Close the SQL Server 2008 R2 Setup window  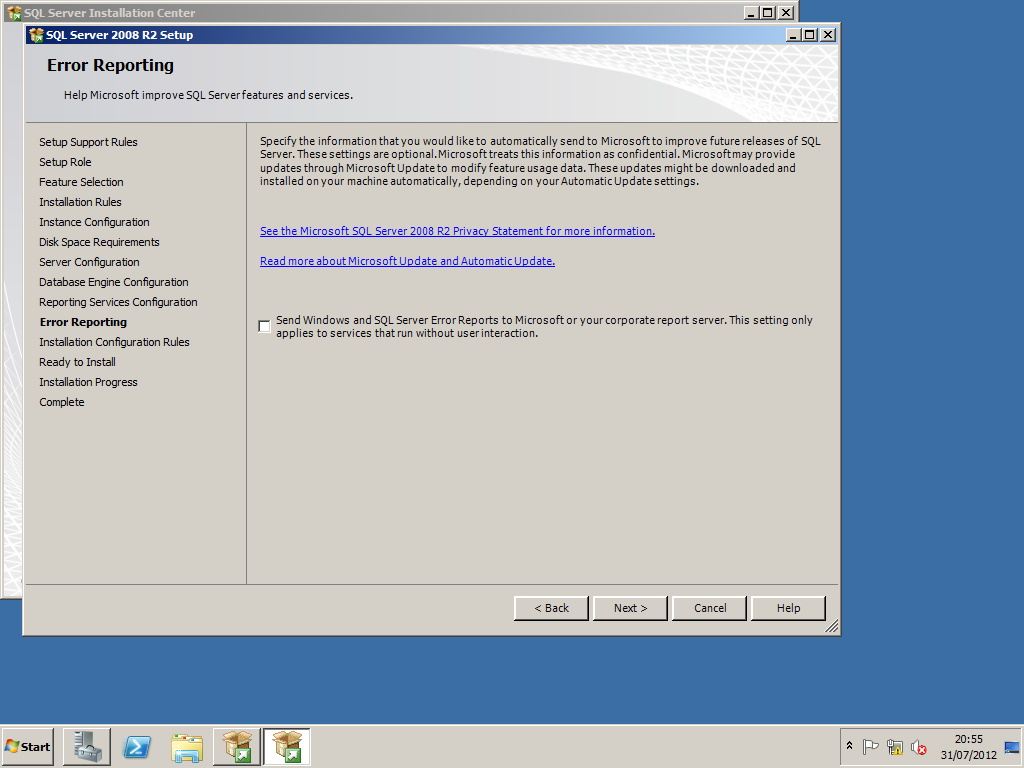(827, 35)
